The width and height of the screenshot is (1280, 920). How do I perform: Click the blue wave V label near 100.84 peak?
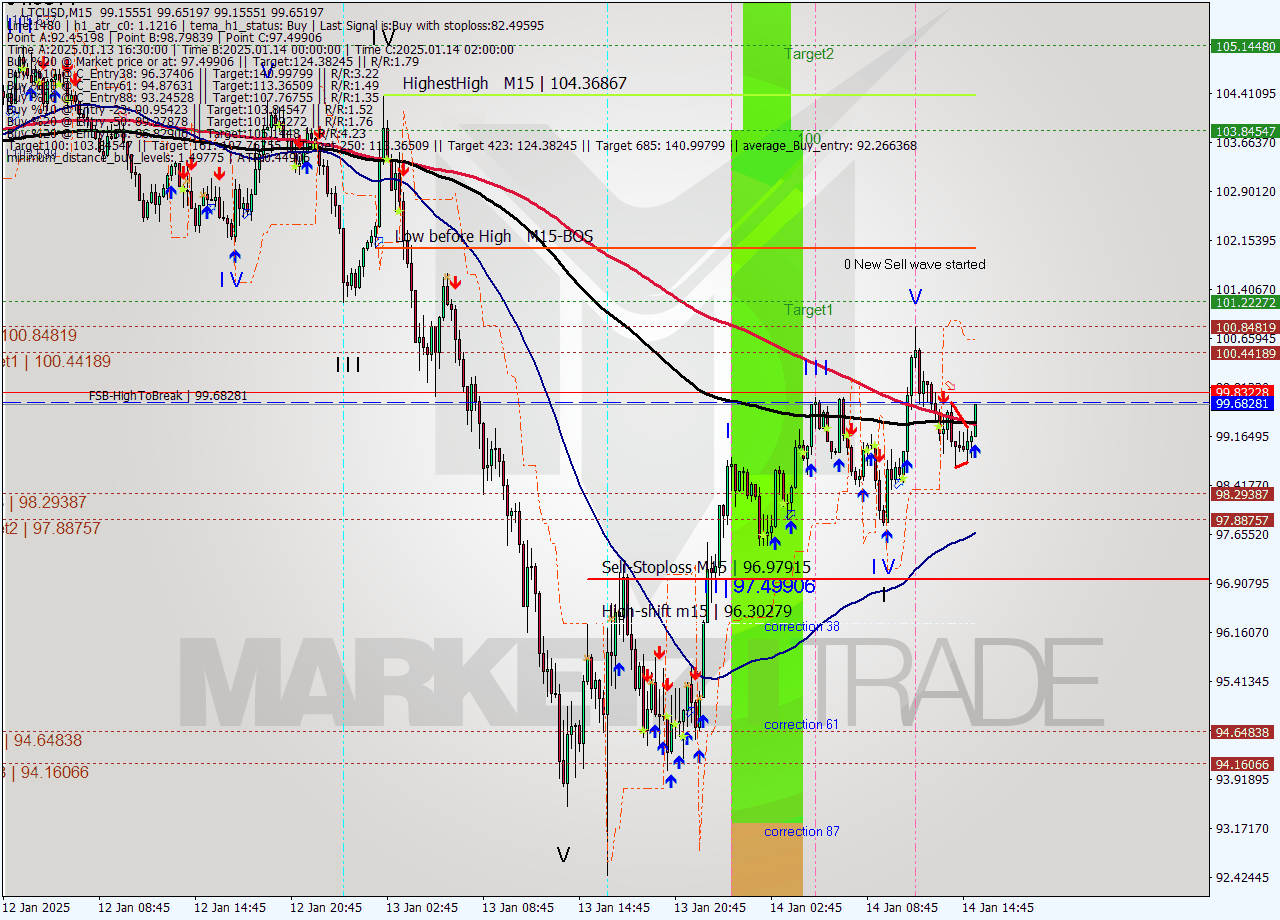pyautogui.click(x=915, y=296)
